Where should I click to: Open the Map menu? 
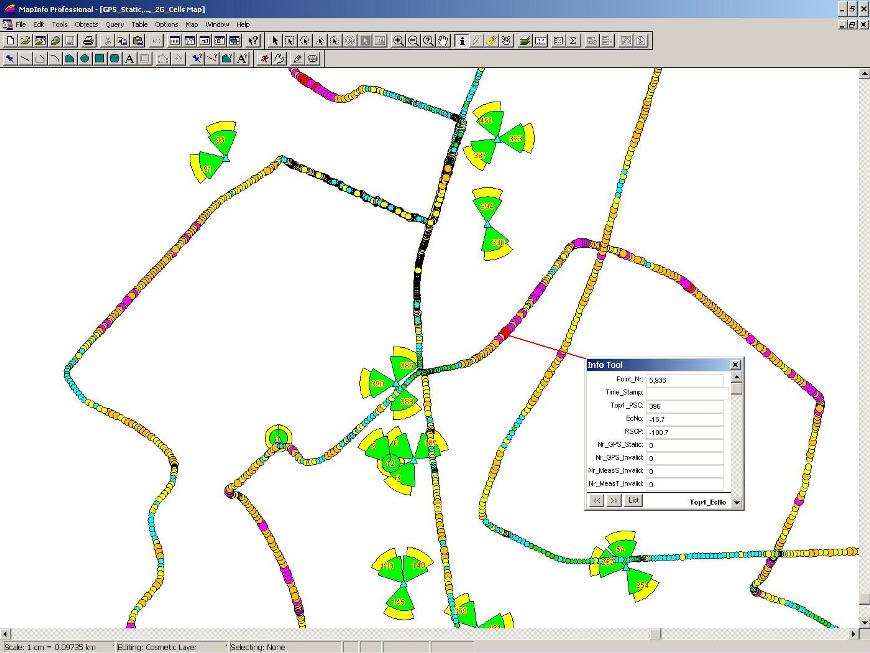tap(192, 24)
